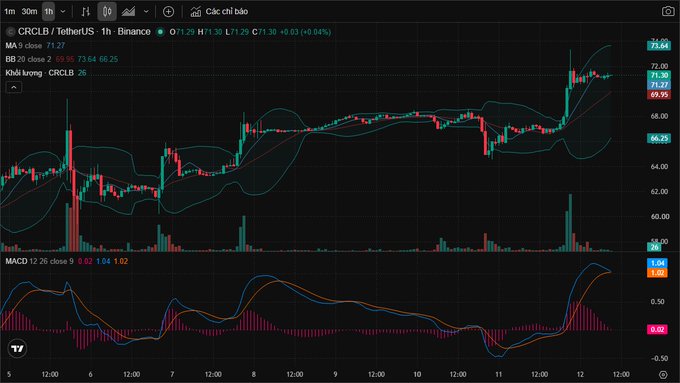This screenshot has width=680, height=383.
Task: Click the TradingView logo icon
Action: pyautogui.click(x=17, y=348)
